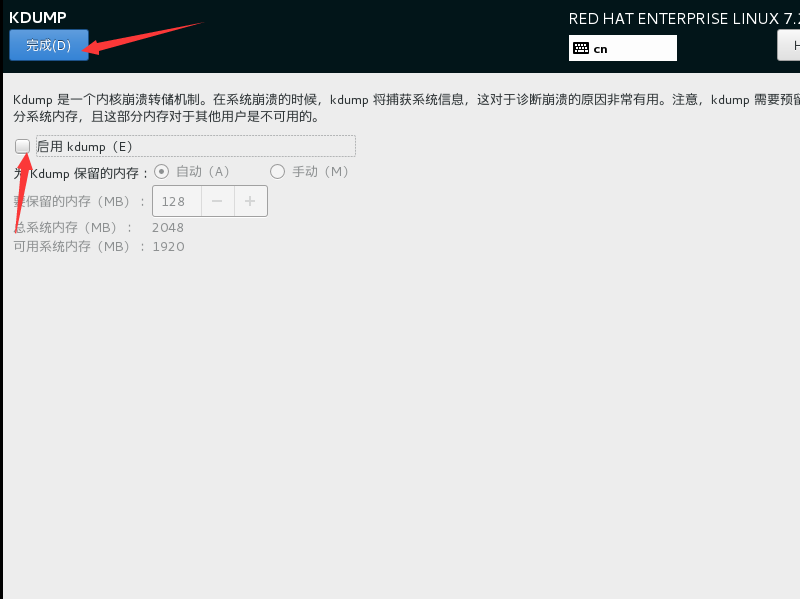Viewport: 800px width, 599px height.
Task: Click the Kdump description paragraph
Action: (x=406, y=108)
